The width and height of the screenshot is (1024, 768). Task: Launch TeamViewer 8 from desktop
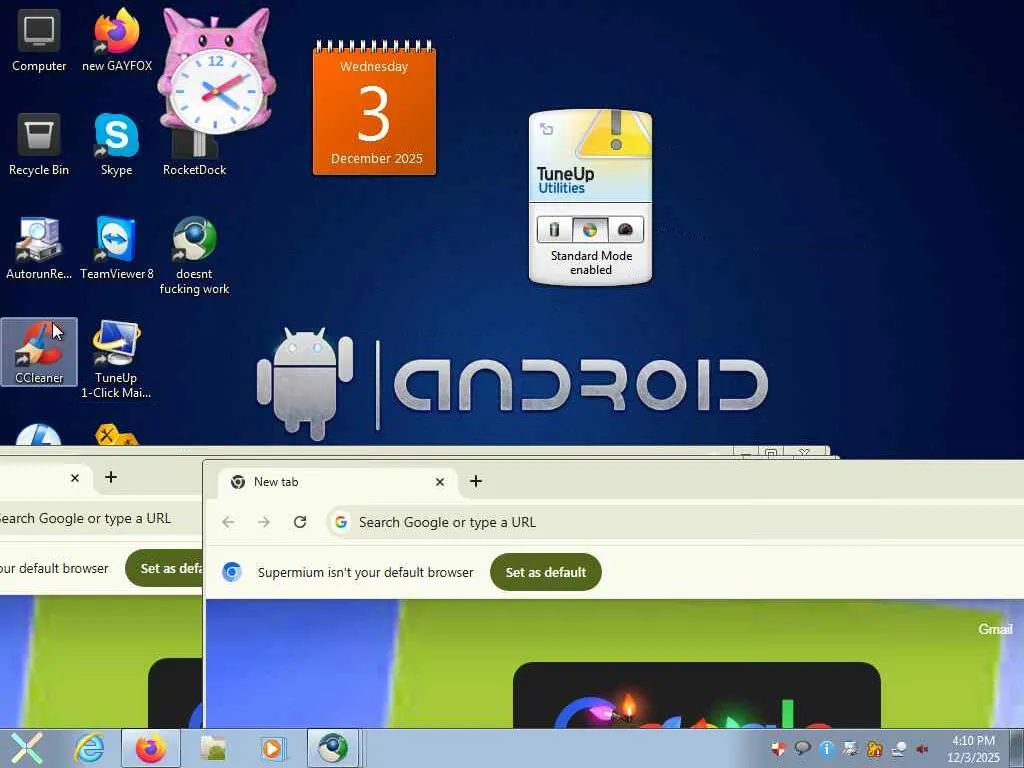[x=116, y=249]
